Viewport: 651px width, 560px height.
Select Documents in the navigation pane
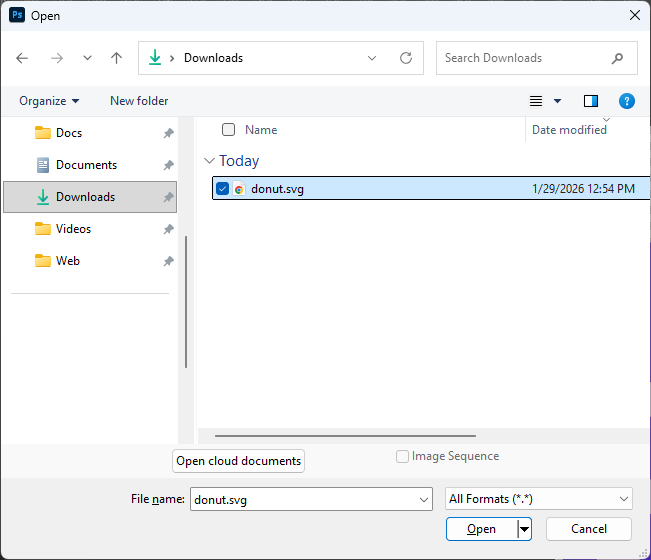[x=86, y=165]
